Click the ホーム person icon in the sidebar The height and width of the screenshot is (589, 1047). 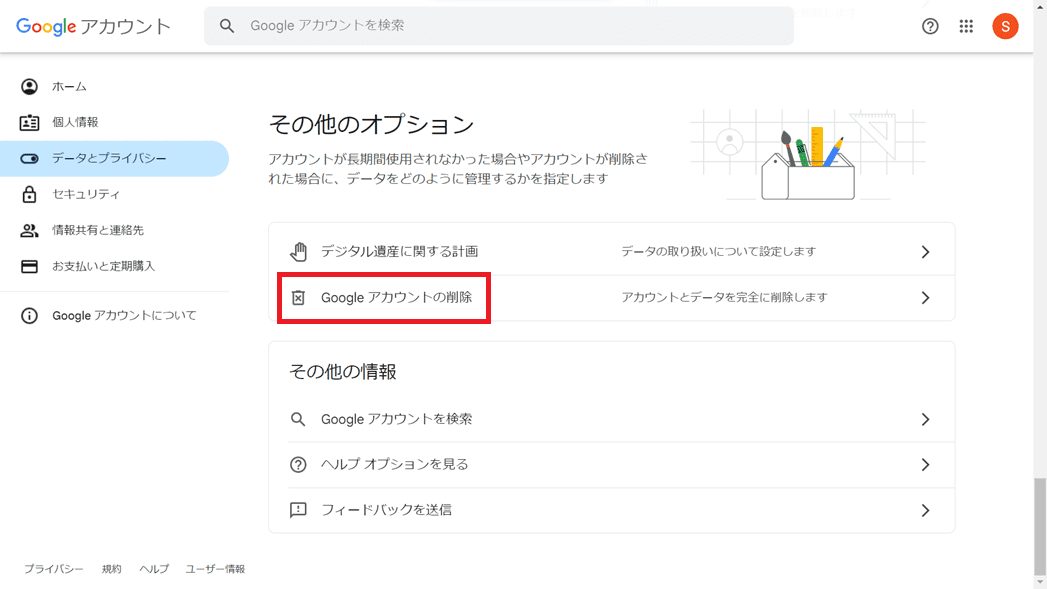pos(29,86)
